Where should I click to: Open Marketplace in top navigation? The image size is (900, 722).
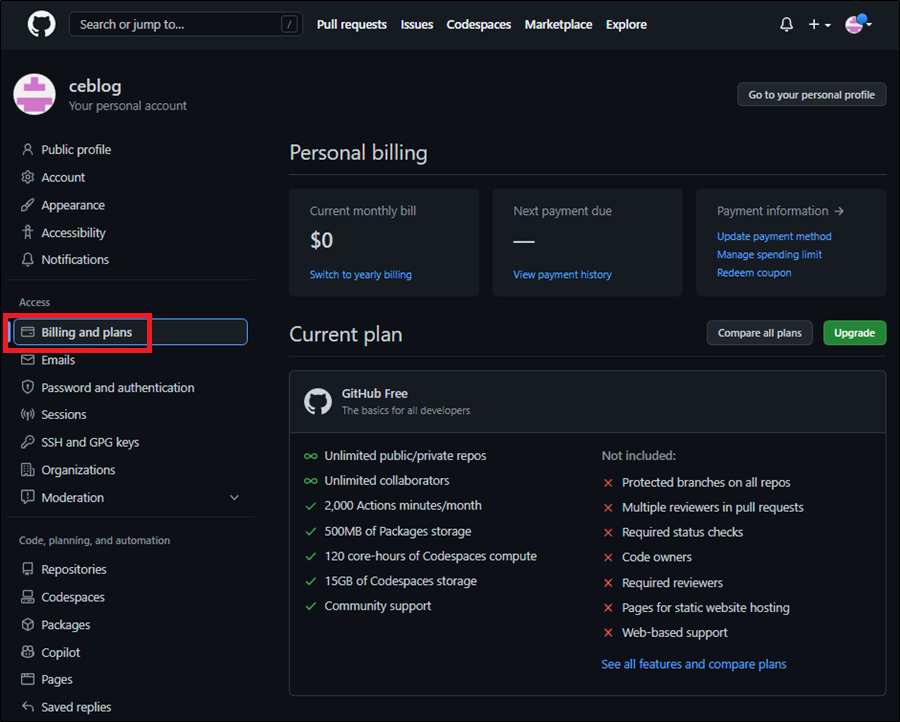click(x=558, y=25)
